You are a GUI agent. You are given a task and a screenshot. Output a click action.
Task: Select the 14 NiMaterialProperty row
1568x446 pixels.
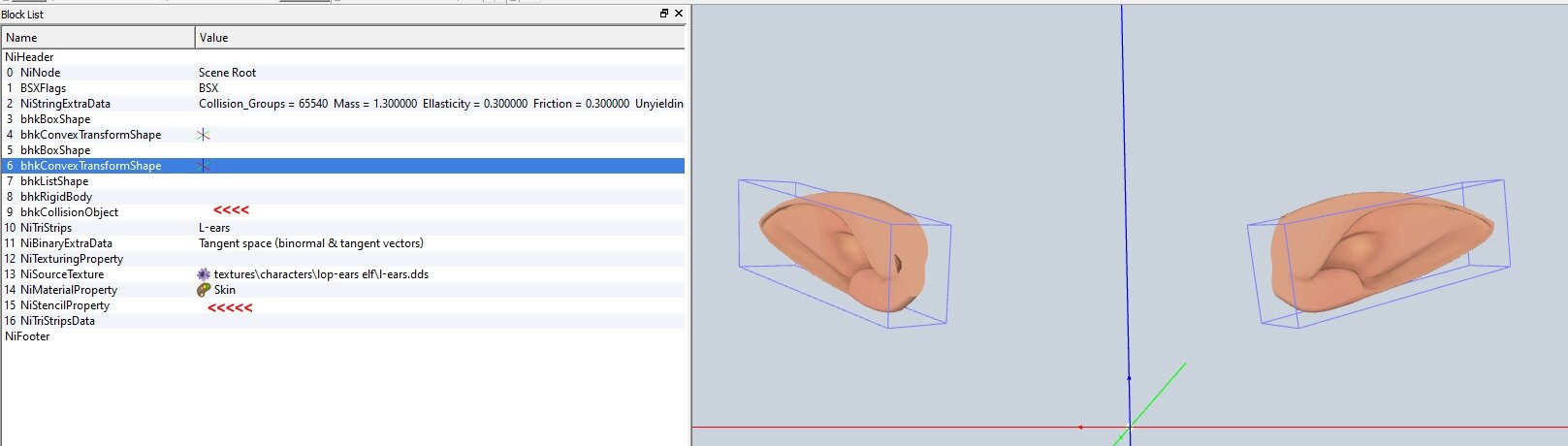[x=343, y=290]
